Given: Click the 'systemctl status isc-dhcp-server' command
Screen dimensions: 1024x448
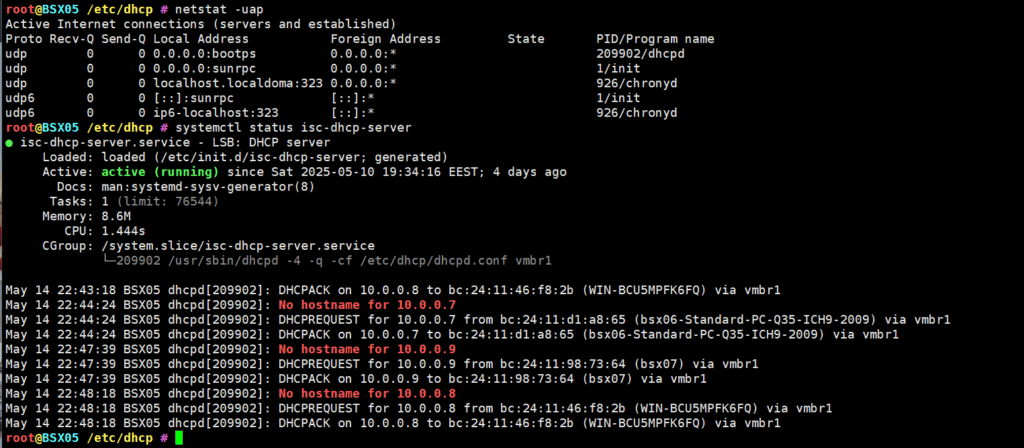Looking at the screenshot, I should click(294, 128).
